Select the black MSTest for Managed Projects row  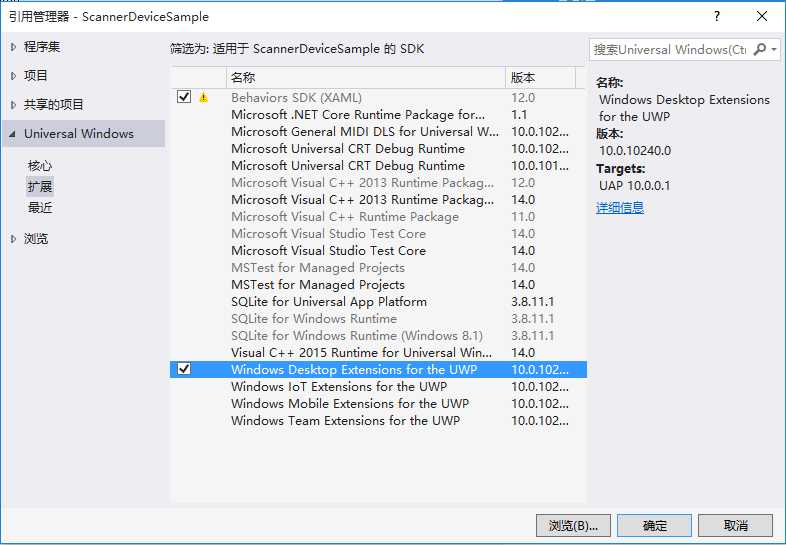point(378,285)
